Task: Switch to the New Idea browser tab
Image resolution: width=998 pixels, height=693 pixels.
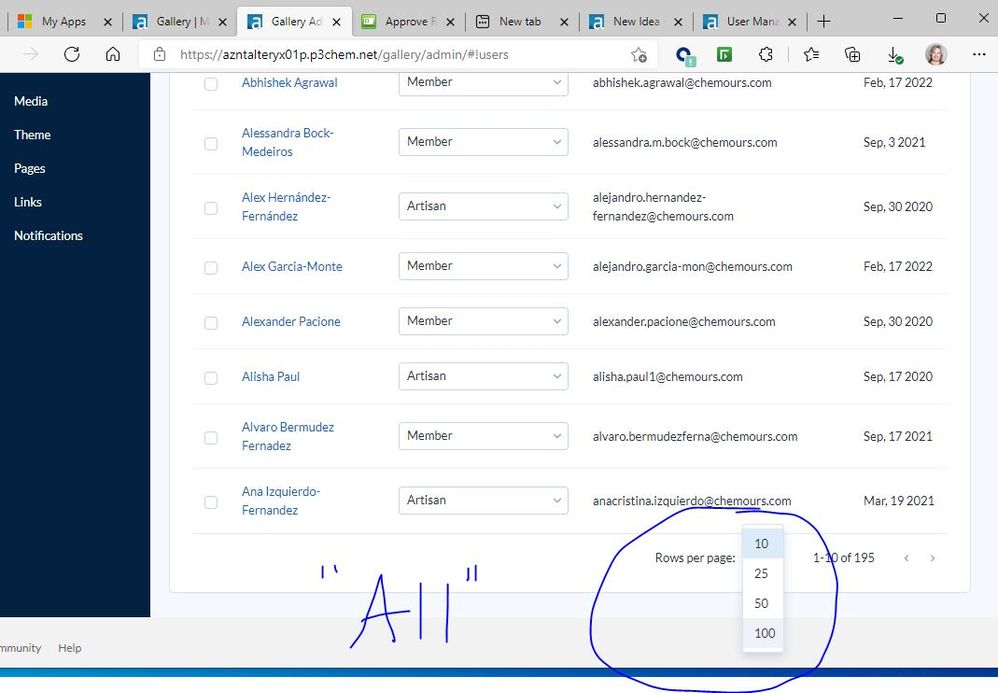Action: (x=634, y=22)
